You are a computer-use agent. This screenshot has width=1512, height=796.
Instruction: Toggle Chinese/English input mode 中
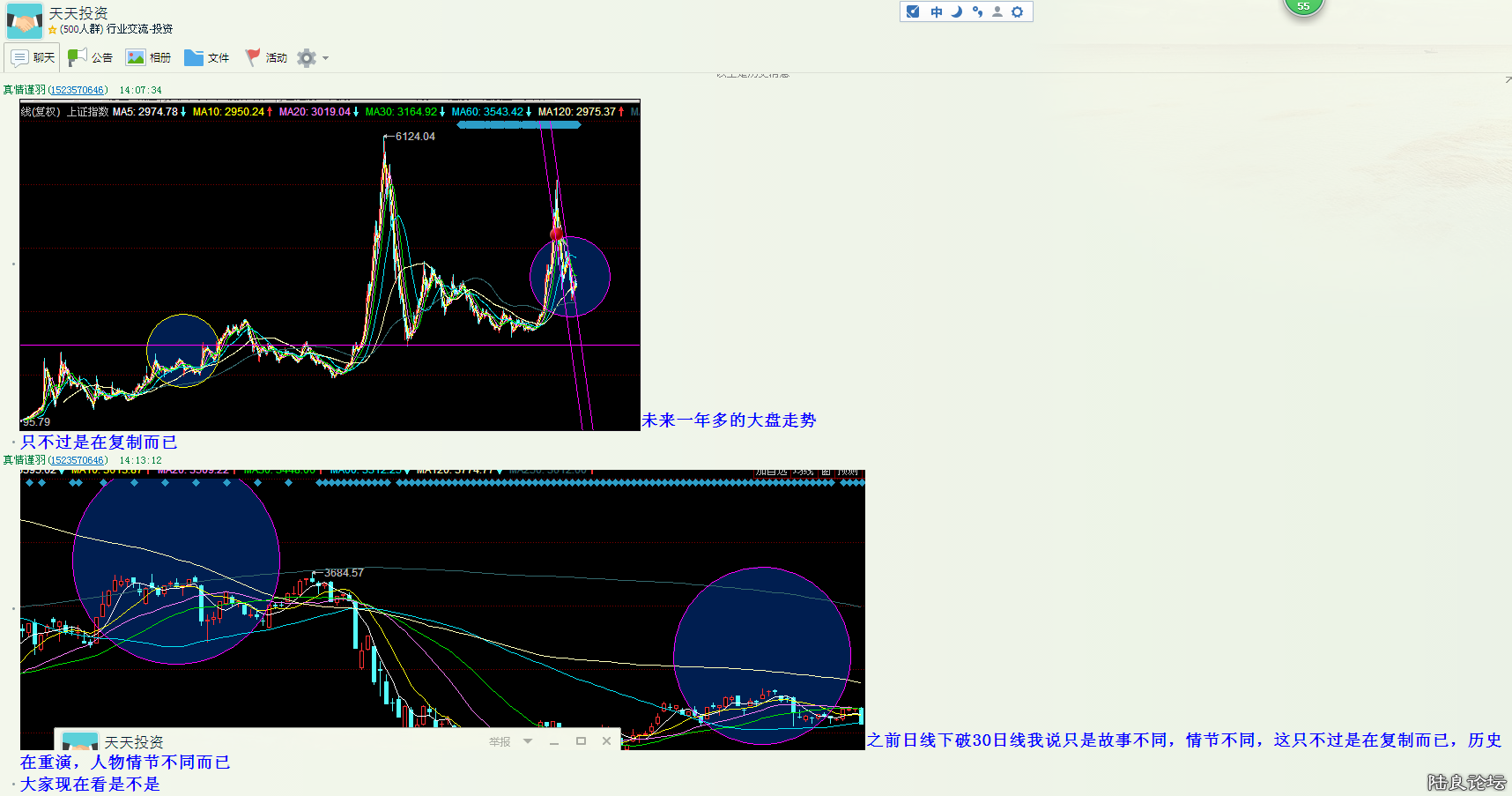coord(936,11)
